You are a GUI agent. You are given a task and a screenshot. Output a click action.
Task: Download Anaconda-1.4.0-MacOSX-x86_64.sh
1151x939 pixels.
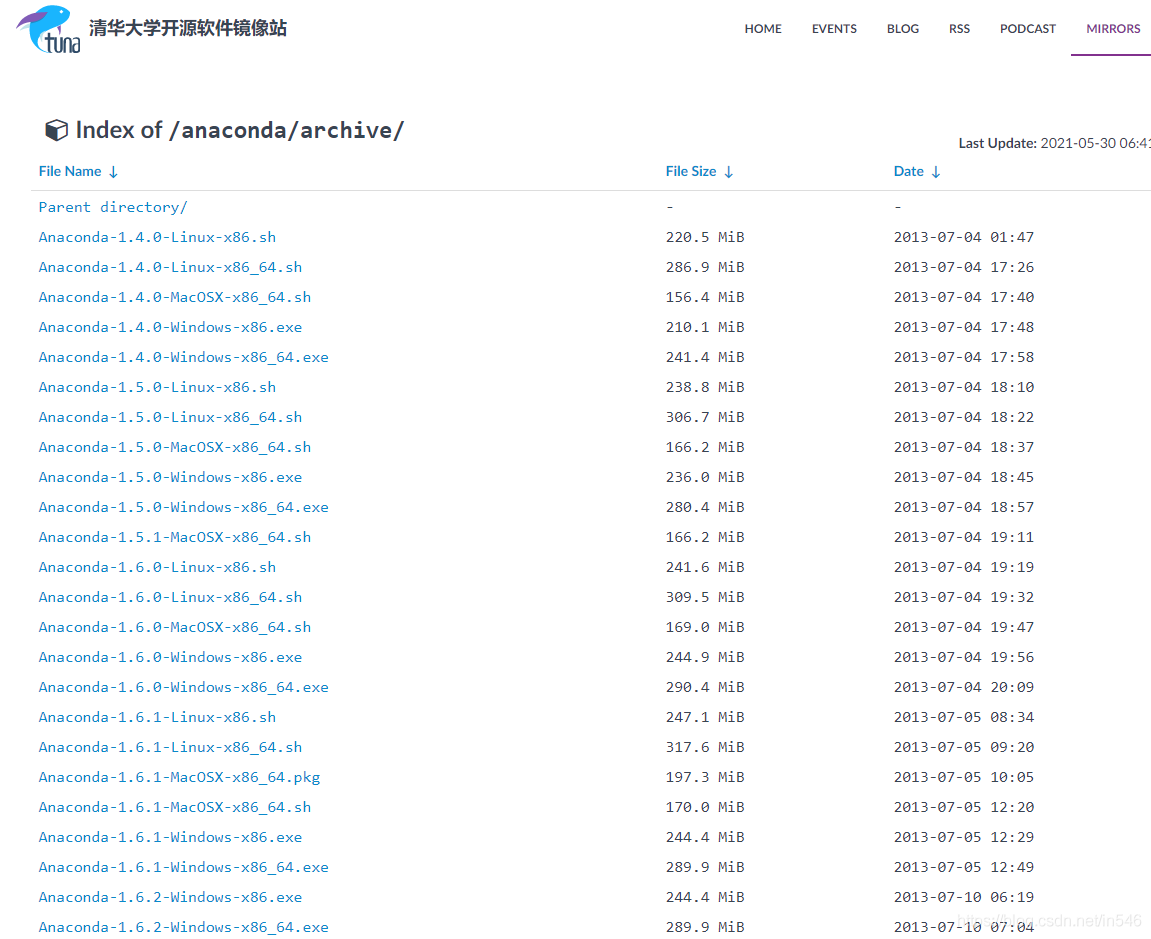(175, 297)
